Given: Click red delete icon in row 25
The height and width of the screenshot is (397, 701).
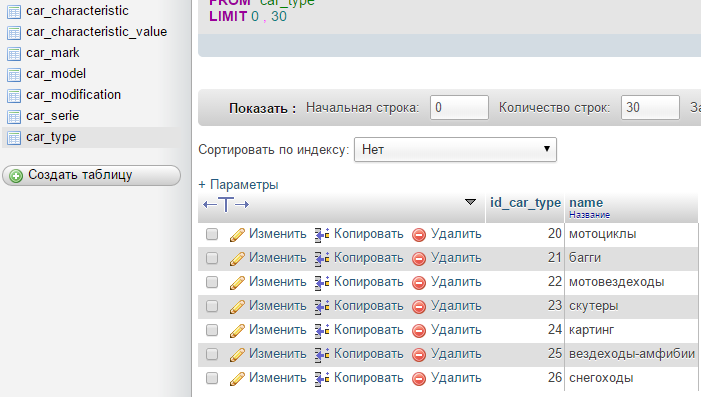Looking at the screenshot, I should 419,355.
